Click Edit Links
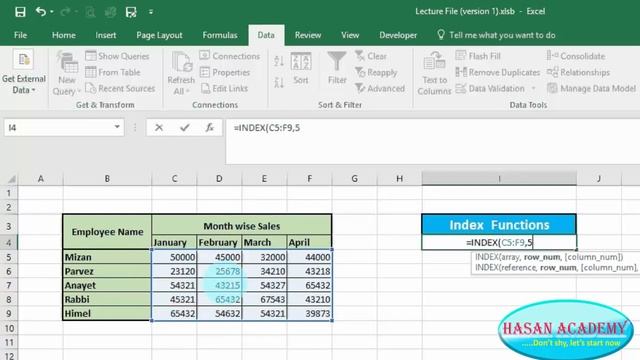640x360 pixels. tap(224, 88)
